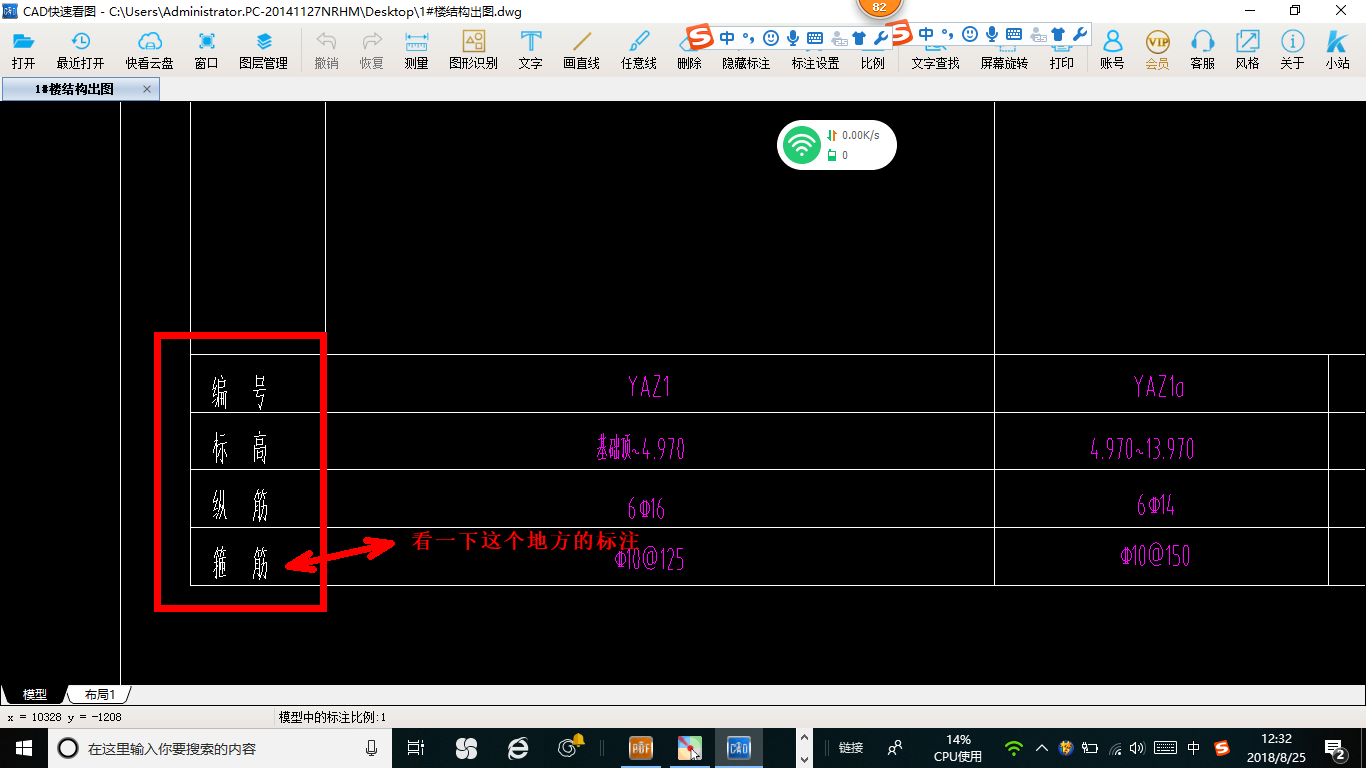1366x768 pixels.
Task: Click the 标高 row label
Action: tap(239, 448)
